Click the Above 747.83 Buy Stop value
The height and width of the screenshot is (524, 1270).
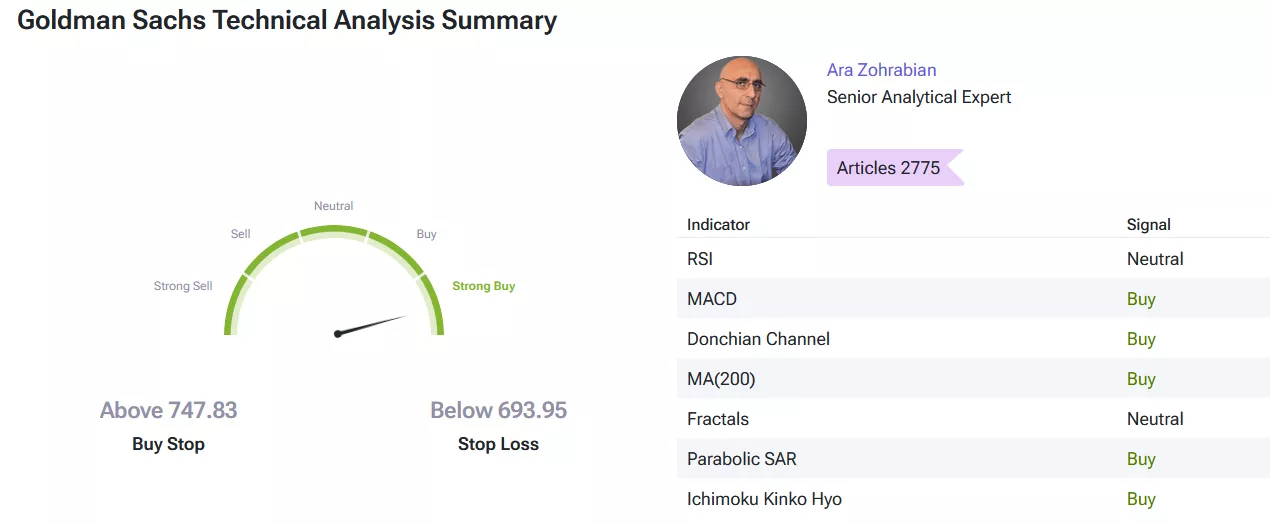pos(168,410)
